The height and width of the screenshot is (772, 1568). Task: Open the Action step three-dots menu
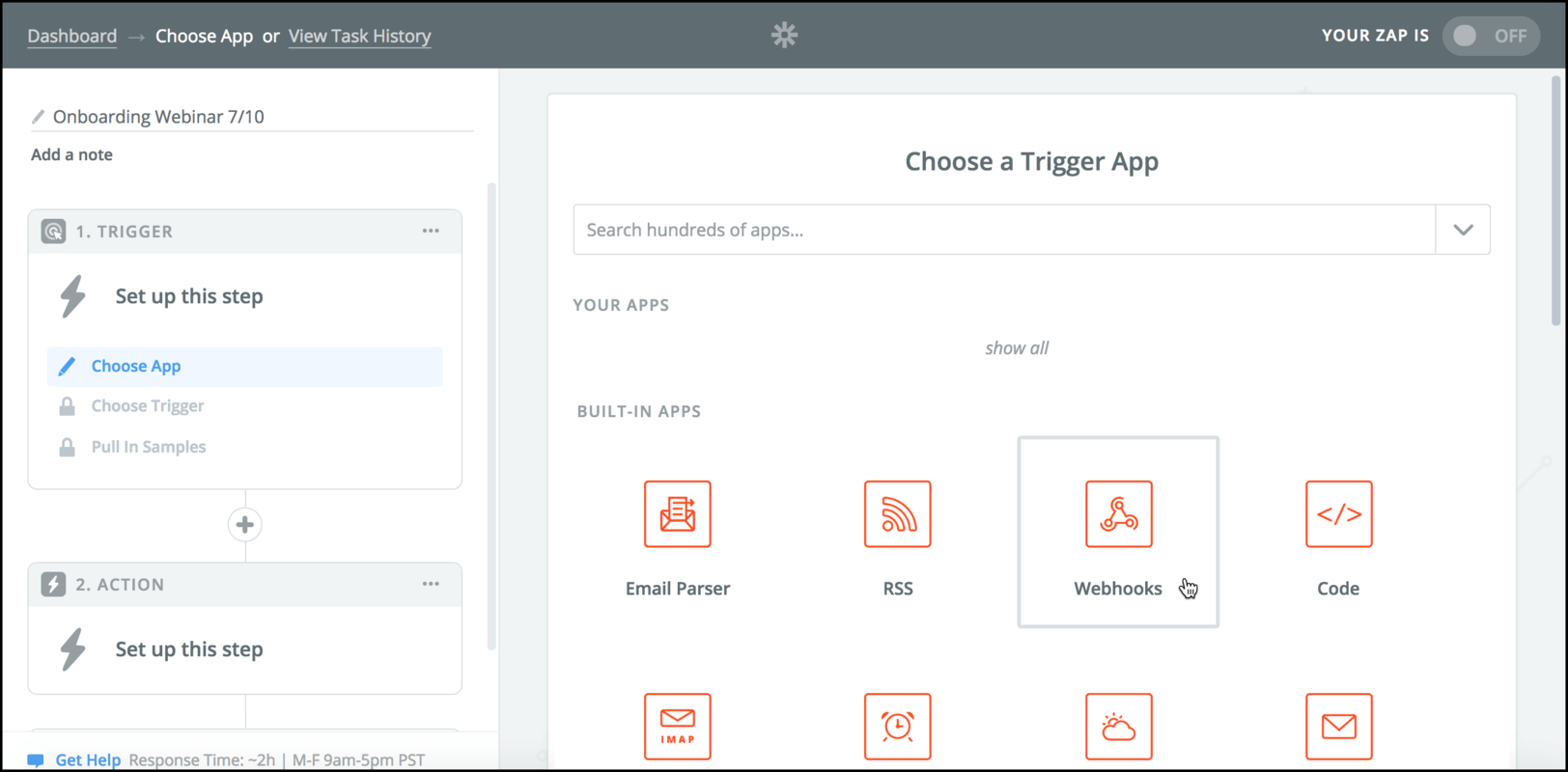click(x=431, y=584)
